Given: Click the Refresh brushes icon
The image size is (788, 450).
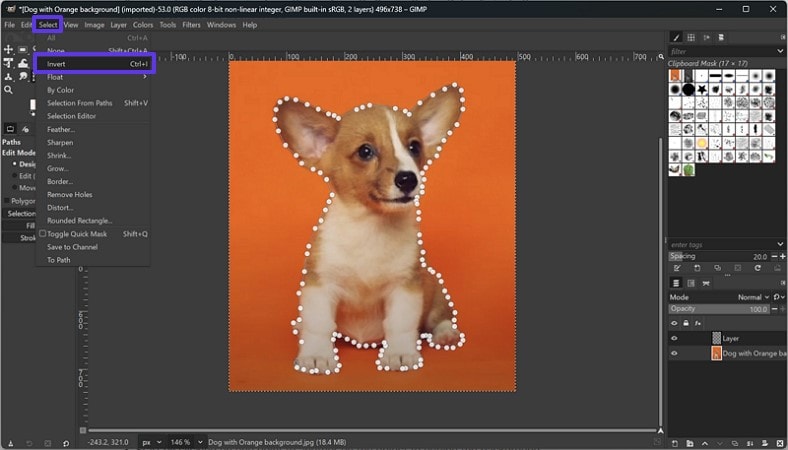Looking at the screenshot, I should pos(757,268).
